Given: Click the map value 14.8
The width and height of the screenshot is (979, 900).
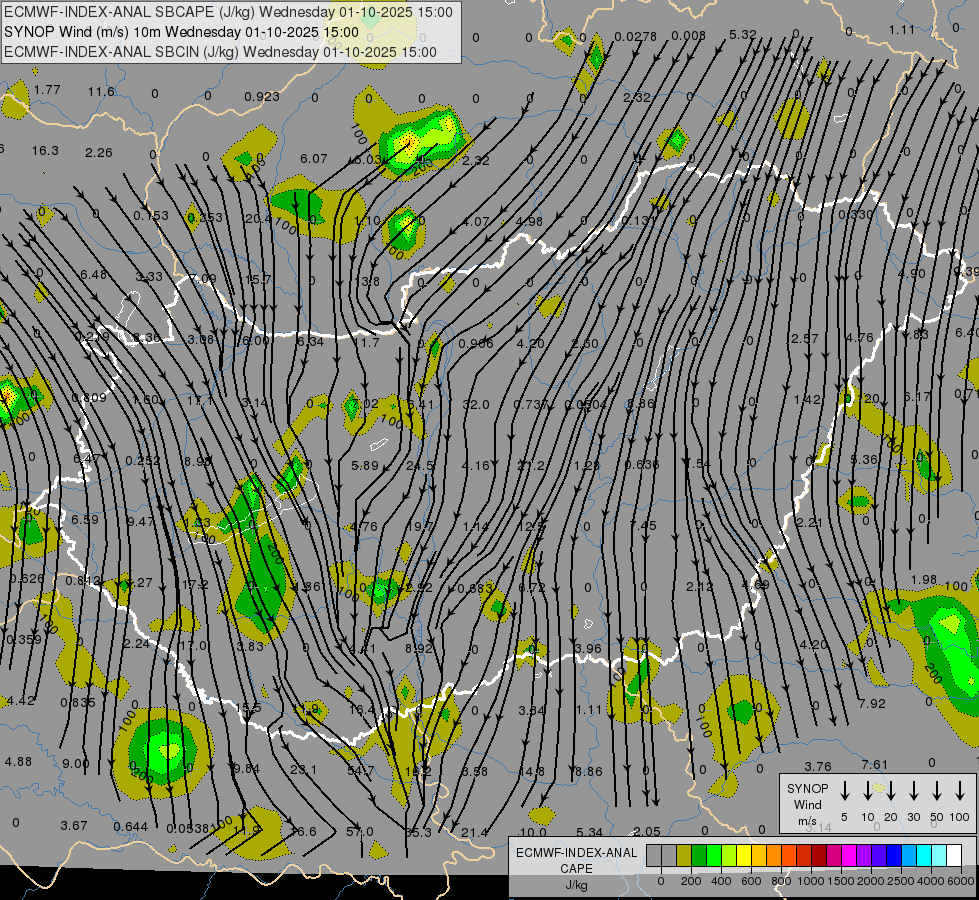Looking at the screenshot, I should tap(532, 771).
